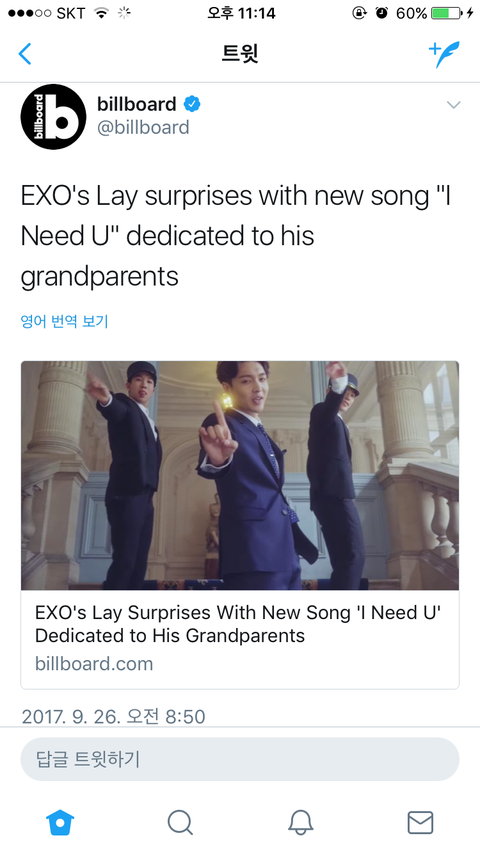Tap the billboard display name
This screenshot has width=480, height=854.
click(x=137, y=103)
